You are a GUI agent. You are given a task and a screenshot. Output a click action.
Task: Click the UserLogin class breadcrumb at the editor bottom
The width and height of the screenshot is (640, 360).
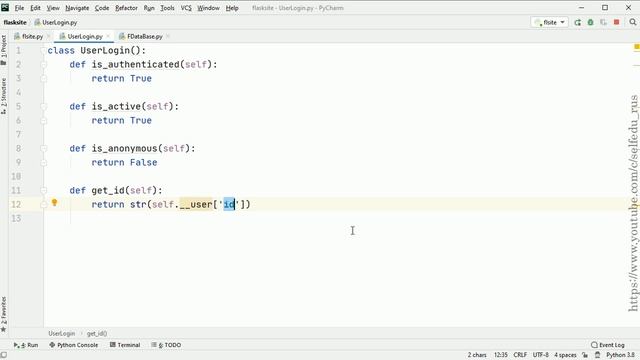(x=62, y=333)
